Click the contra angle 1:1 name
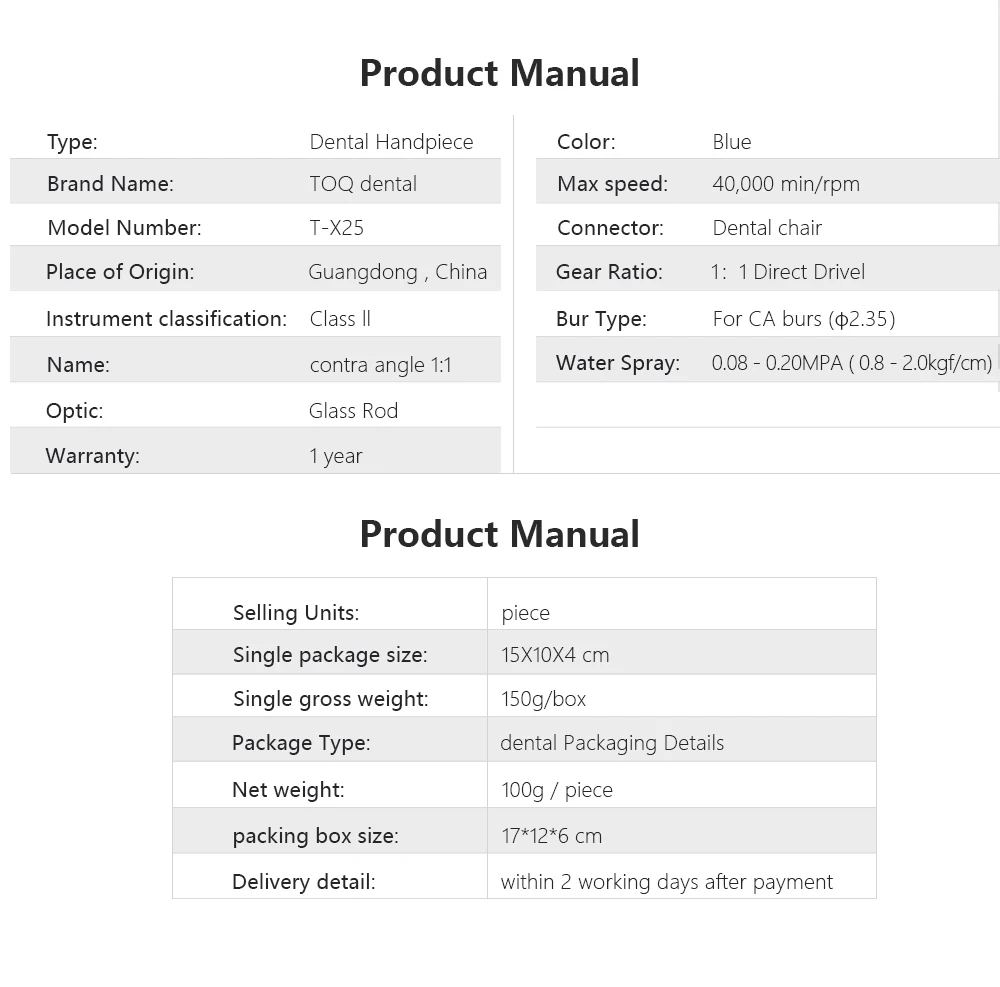The height and width of the screenshot is (987, 1000). [x=380, y=365]
